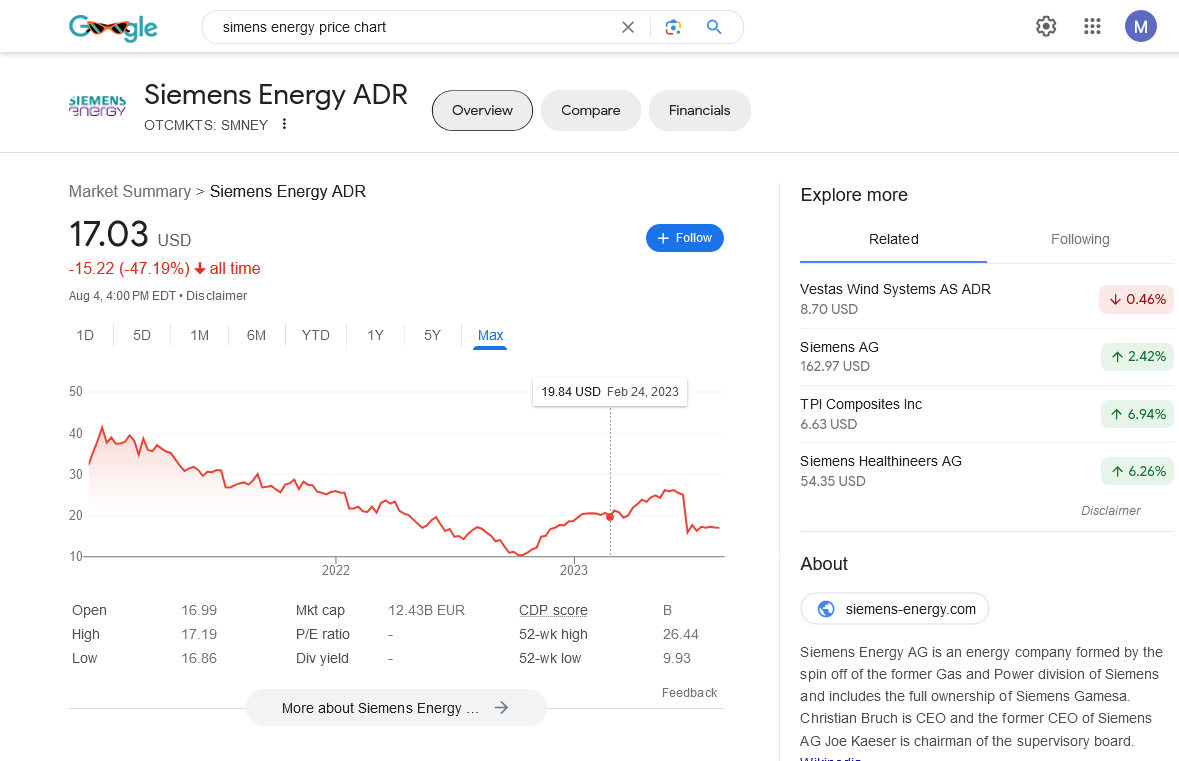Open the Google apps grid icon
This screenshot has width=1179, height=761.
pos(1093,27)
